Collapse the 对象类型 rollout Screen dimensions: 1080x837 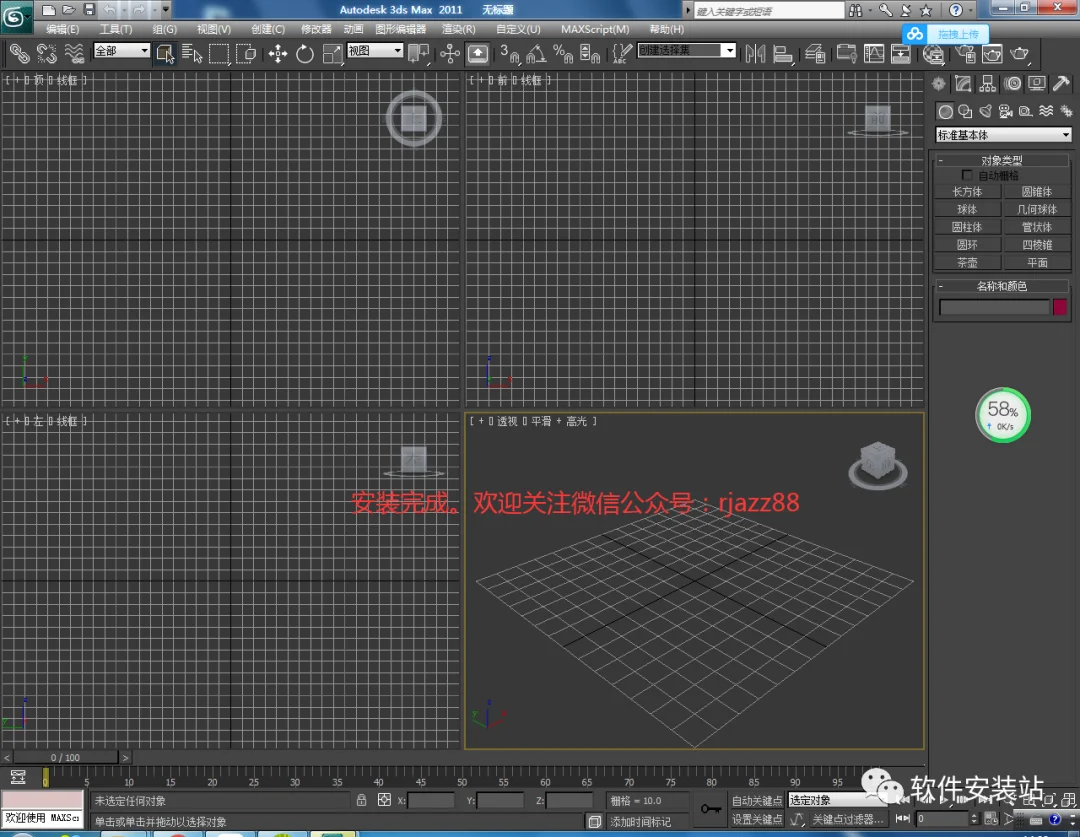pos(1001,160)
